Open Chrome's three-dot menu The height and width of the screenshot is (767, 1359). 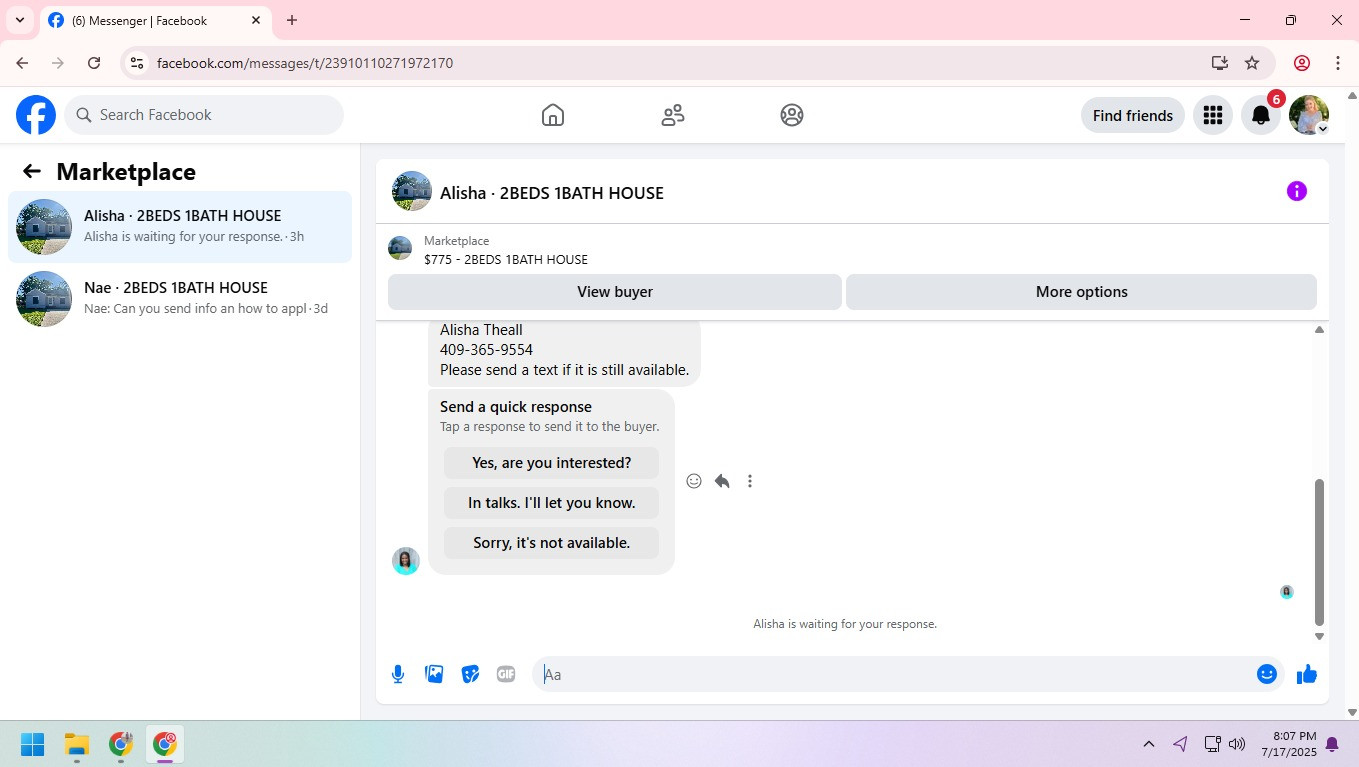[x=1338, y=63]
